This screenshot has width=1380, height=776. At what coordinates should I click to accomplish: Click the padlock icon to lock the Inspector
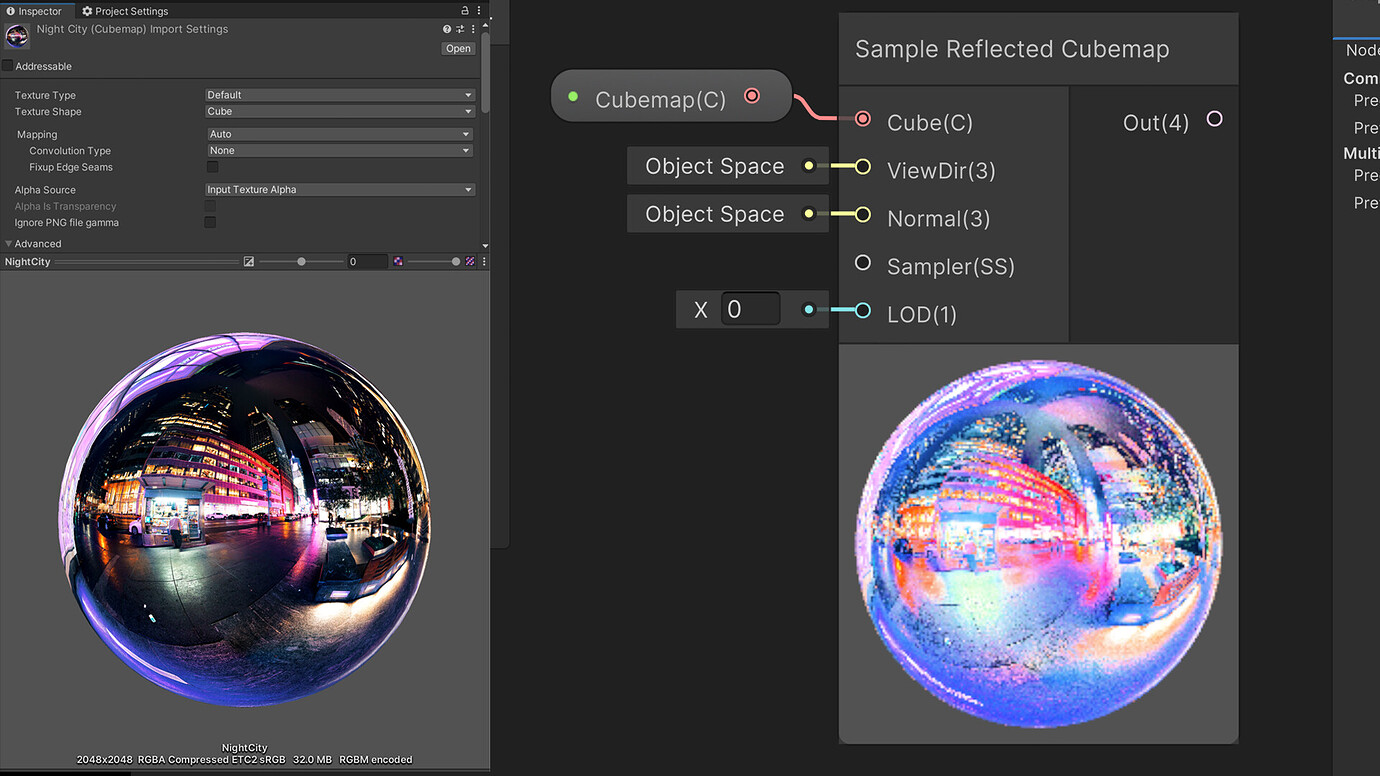pyautogui.click(x=464, y=10)
